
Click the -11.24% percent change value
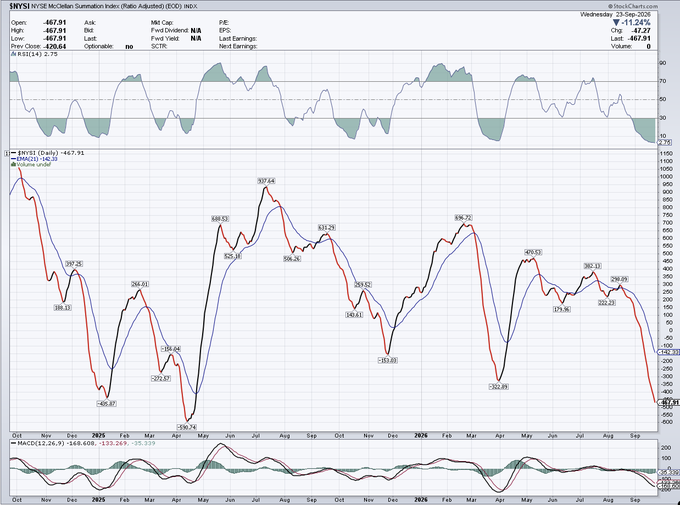pos(636,23)
